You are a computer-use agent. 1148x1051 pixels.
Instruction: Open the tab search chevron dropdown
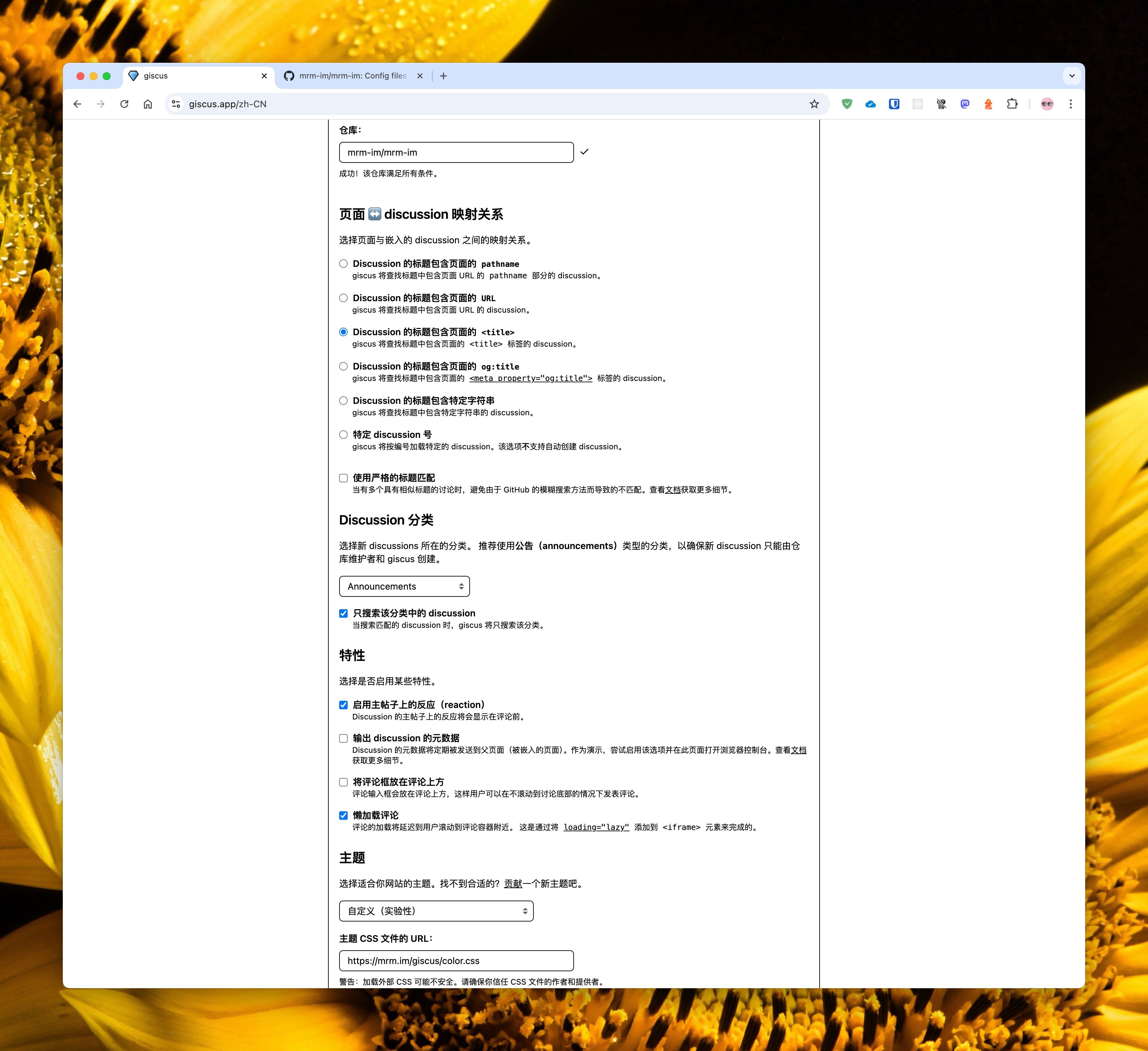(1072, 76)
